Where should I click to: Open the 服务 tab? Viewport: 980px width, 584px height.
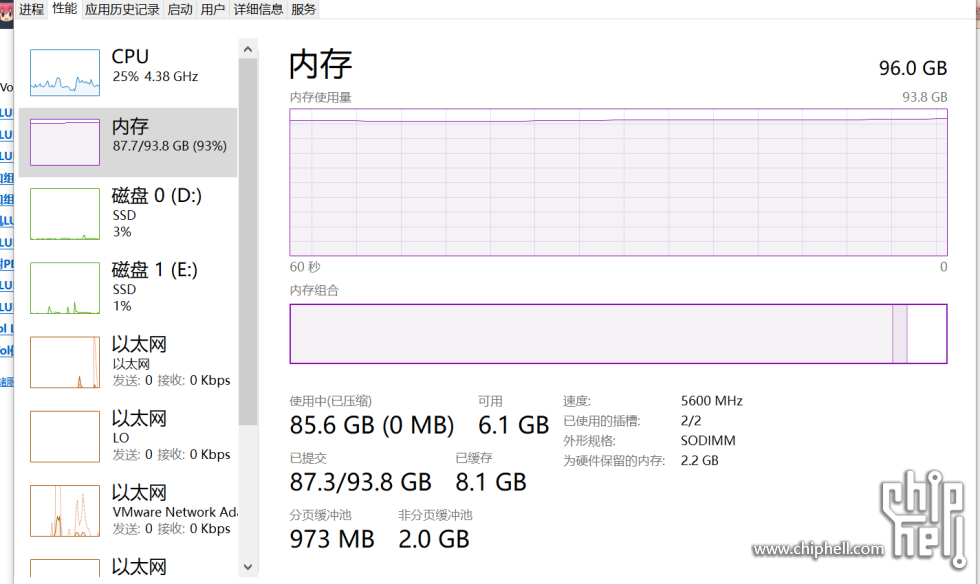304,9
